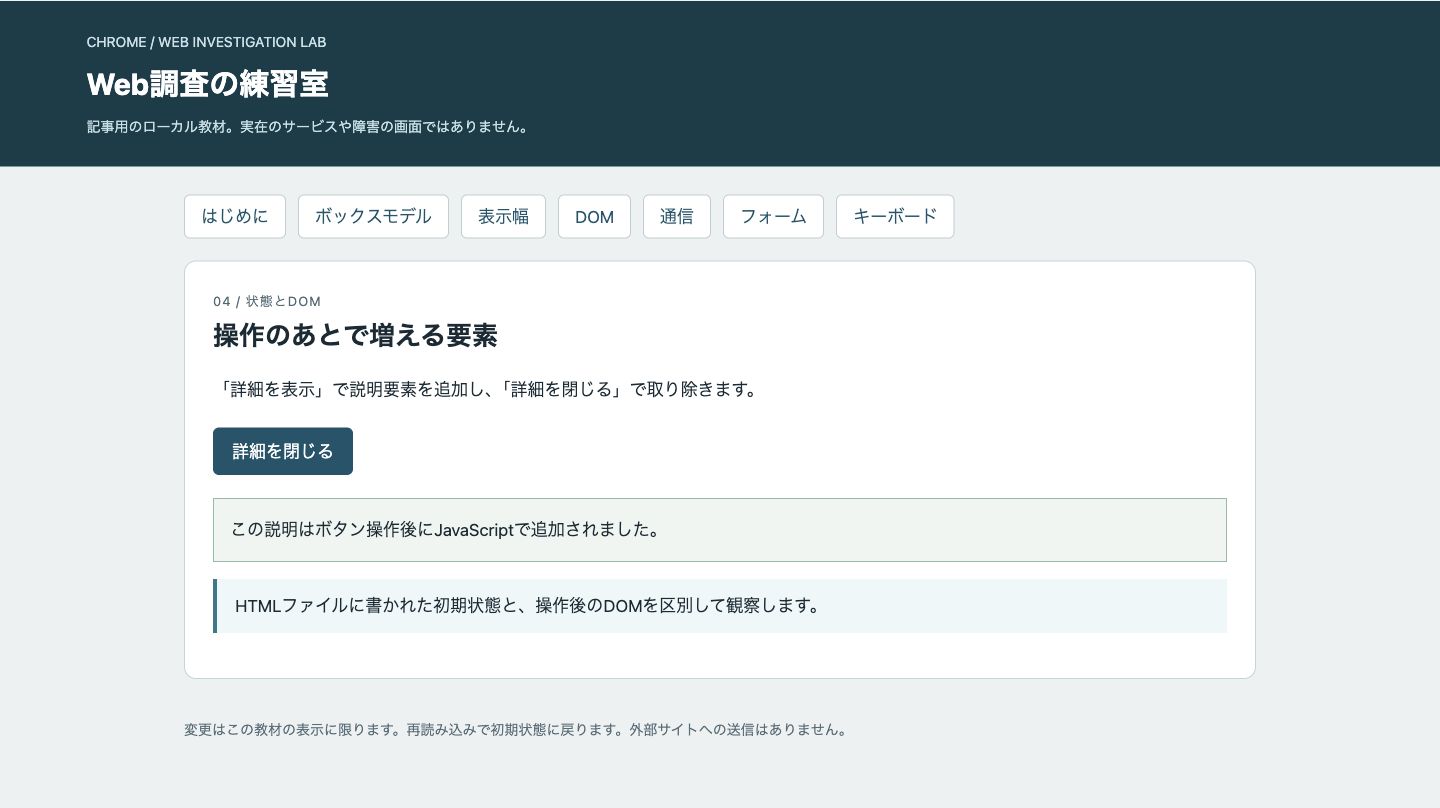
Task: Open the 通信 tab
Action: click(x=677, y=216)
